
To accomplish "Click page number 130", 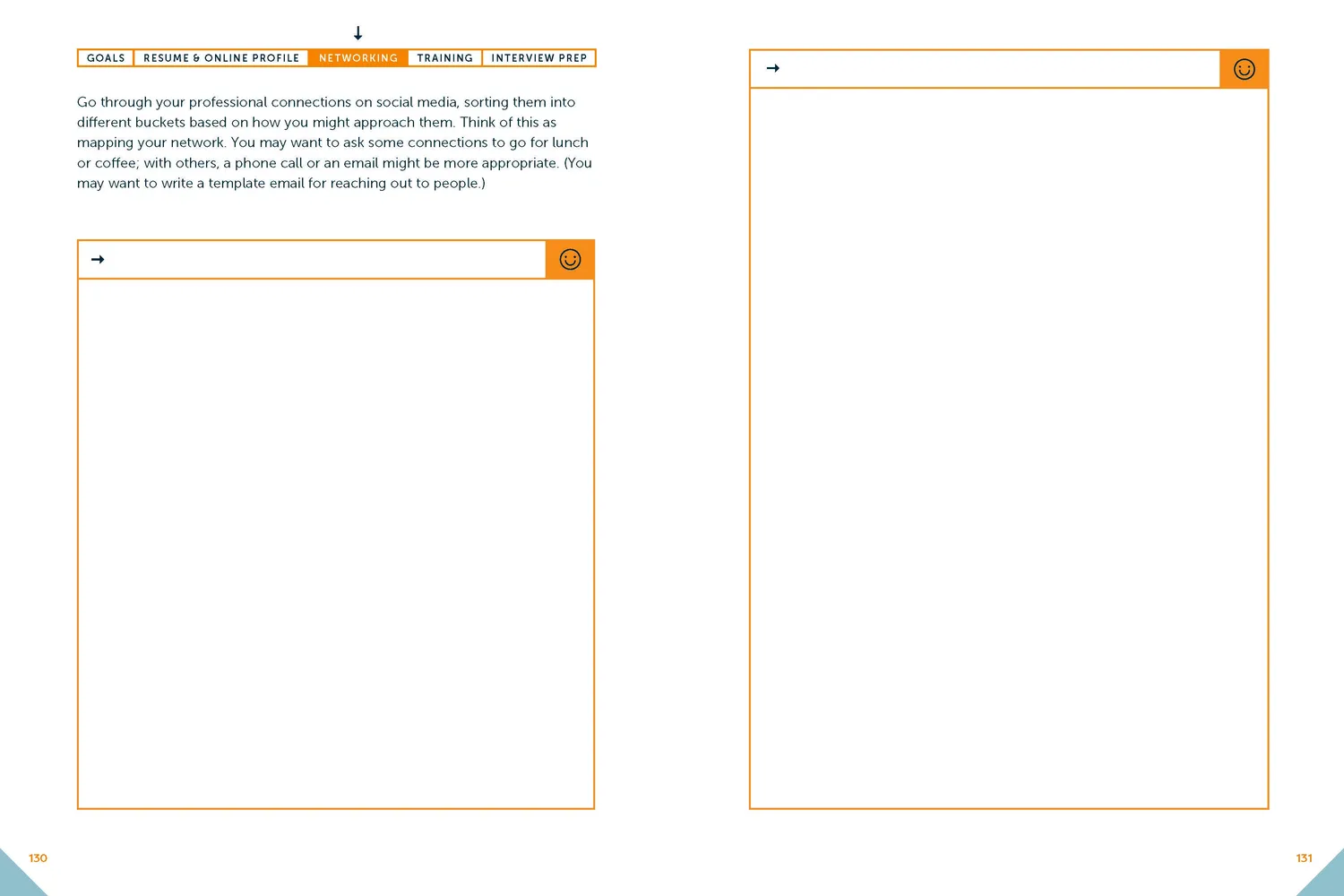I will 38,858.
